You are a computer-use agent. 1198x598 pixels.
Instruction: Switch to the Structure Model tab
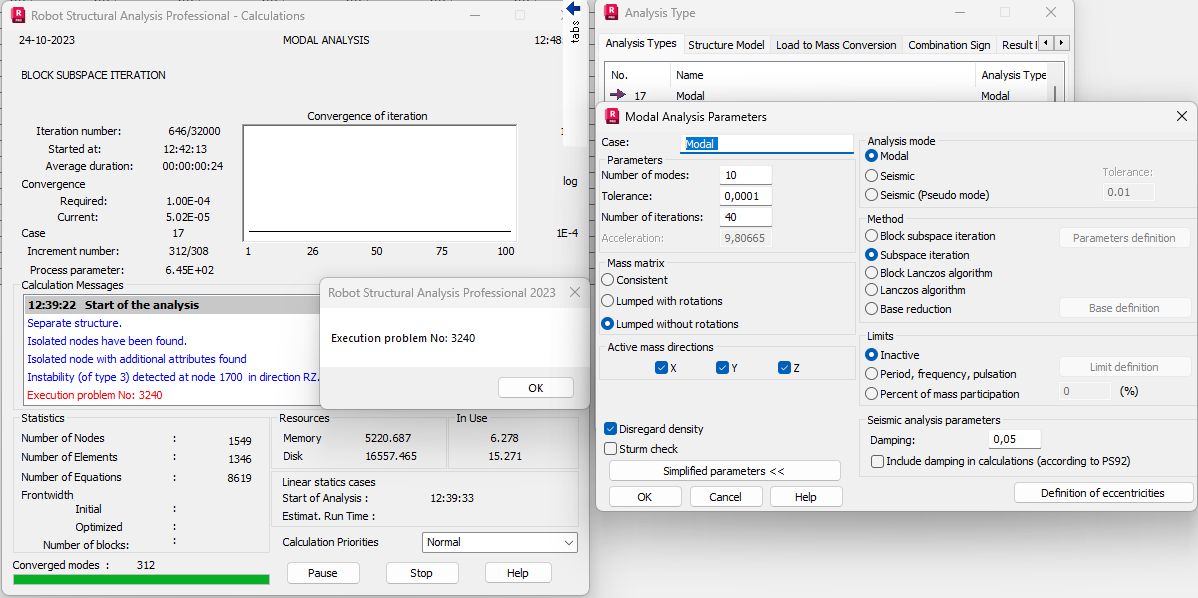point(725,43)
